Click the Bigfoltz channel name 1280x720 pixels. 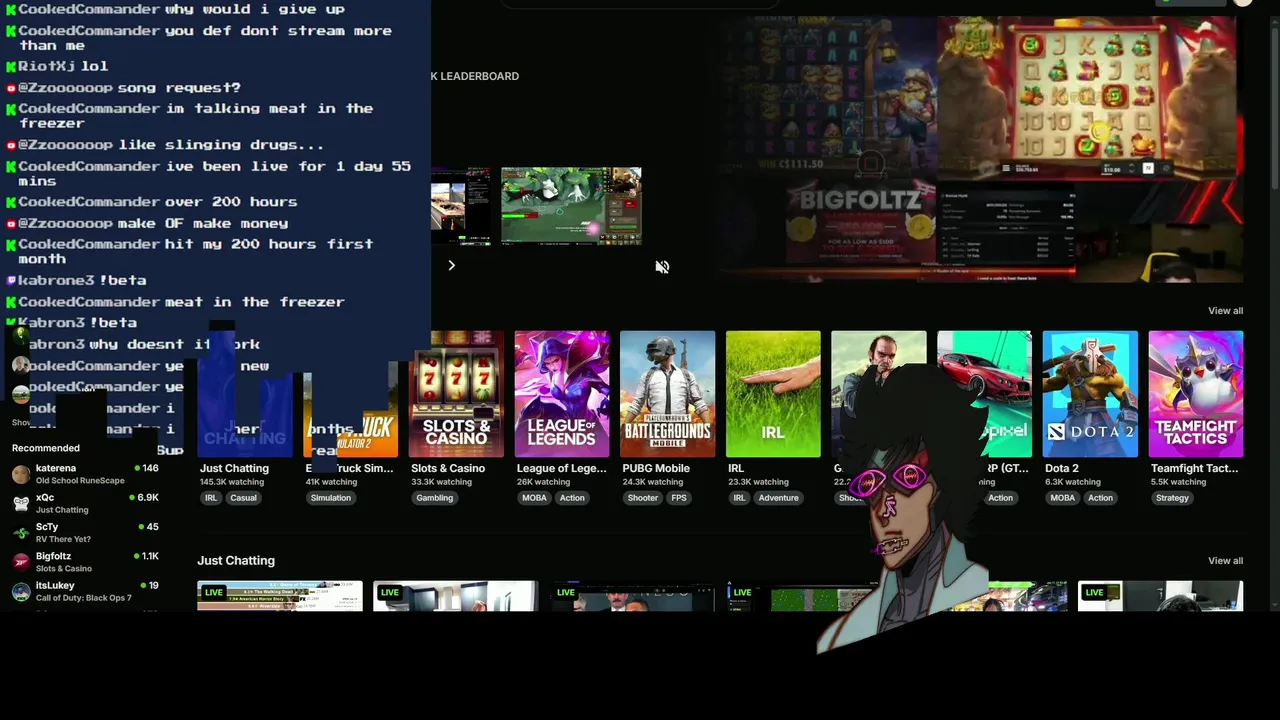click(x=53, y=556)
